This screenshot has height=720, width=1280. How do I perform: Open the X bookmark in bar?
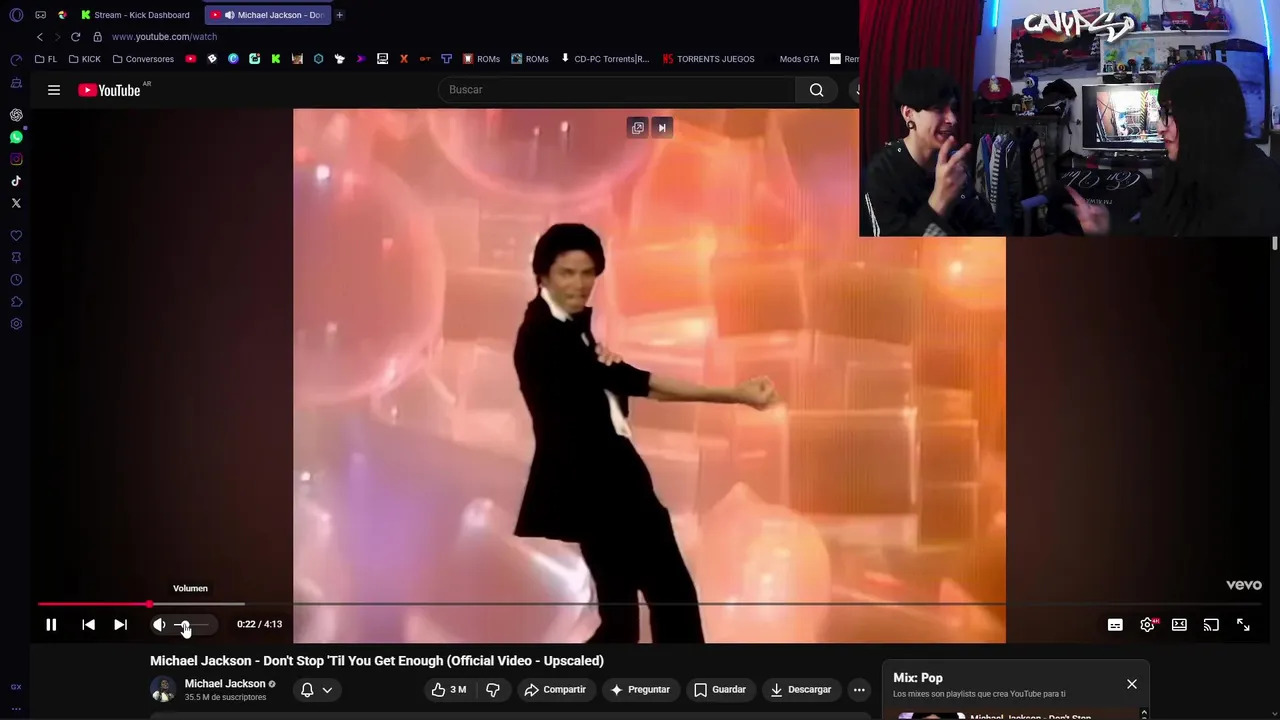404,59
